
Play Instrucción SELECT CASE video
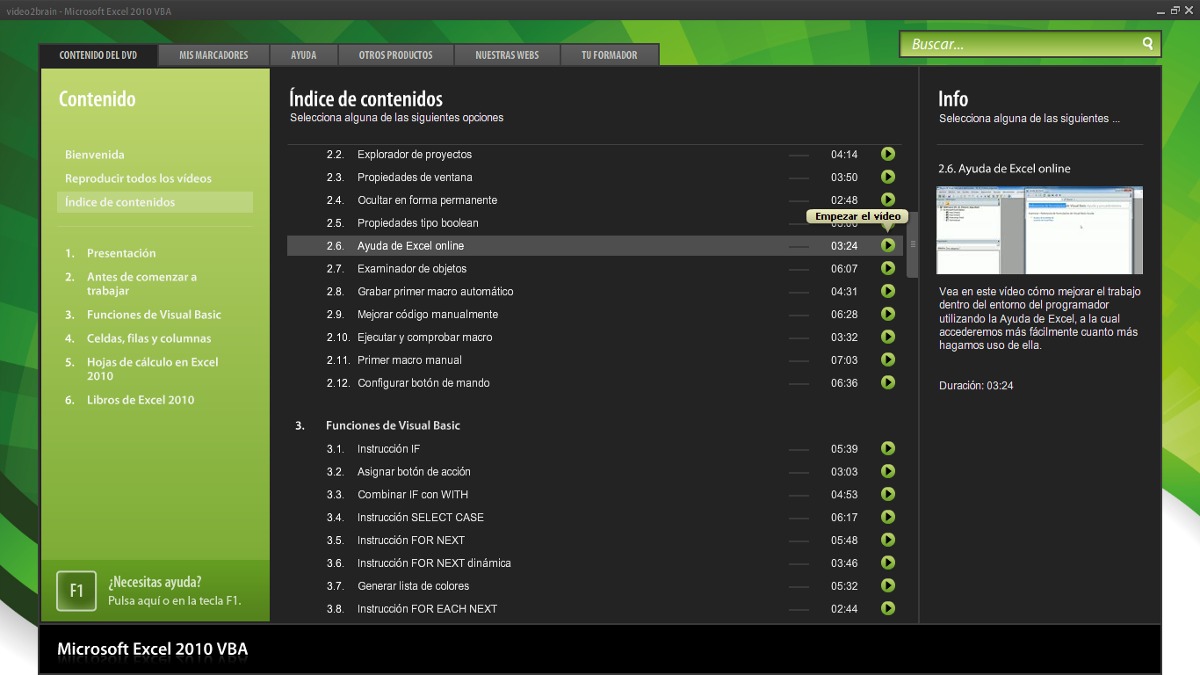(888, 517)
